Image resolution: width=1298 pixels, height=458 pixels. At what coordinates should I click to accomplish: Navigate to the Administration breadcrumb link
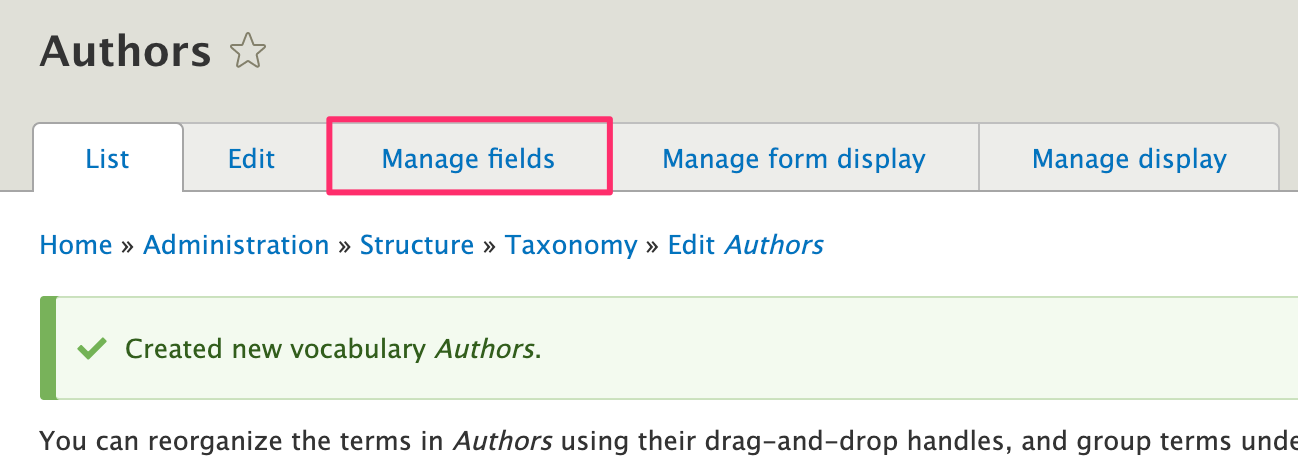[236, 245]
